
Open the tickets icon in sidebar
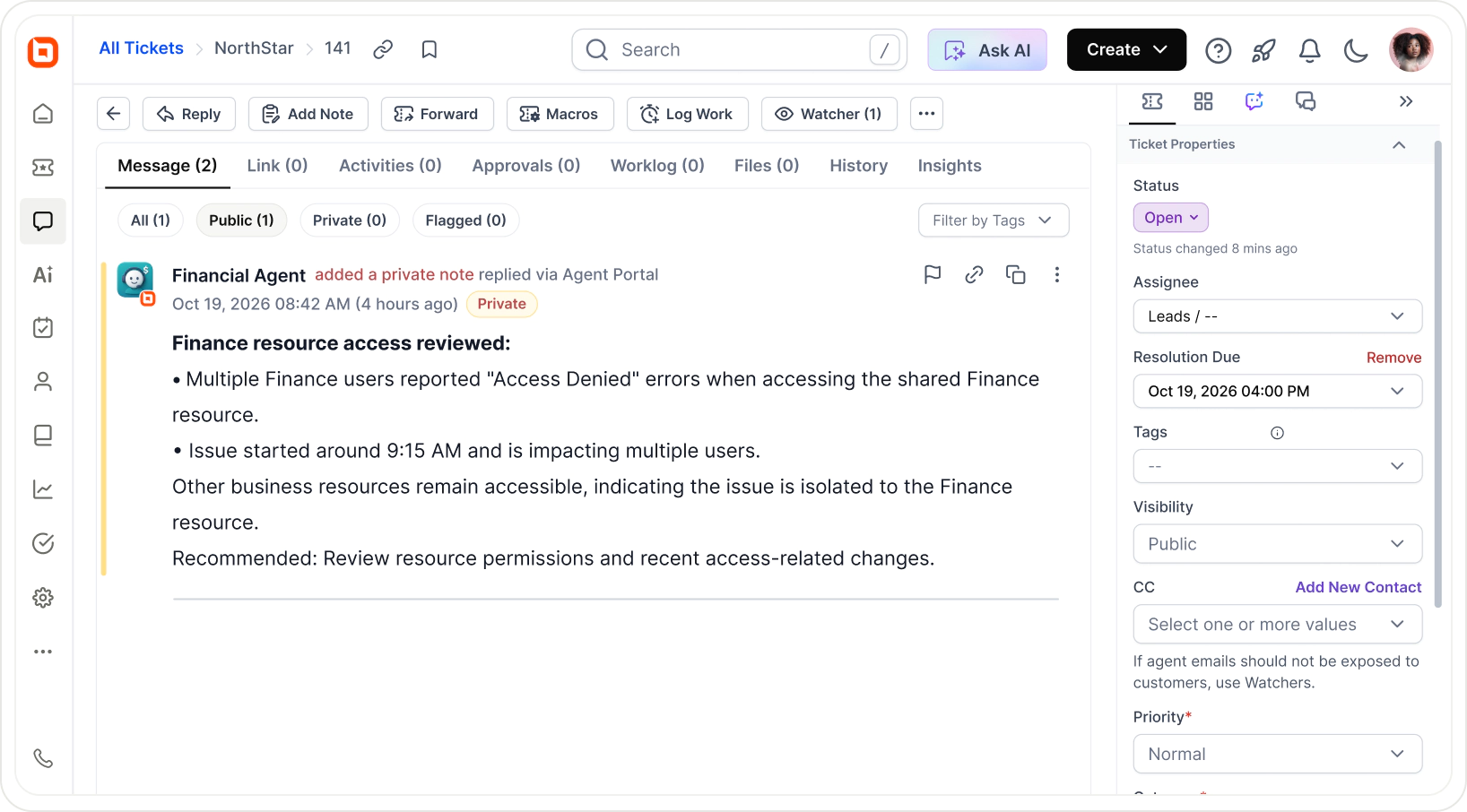click(x=43, y=168)
